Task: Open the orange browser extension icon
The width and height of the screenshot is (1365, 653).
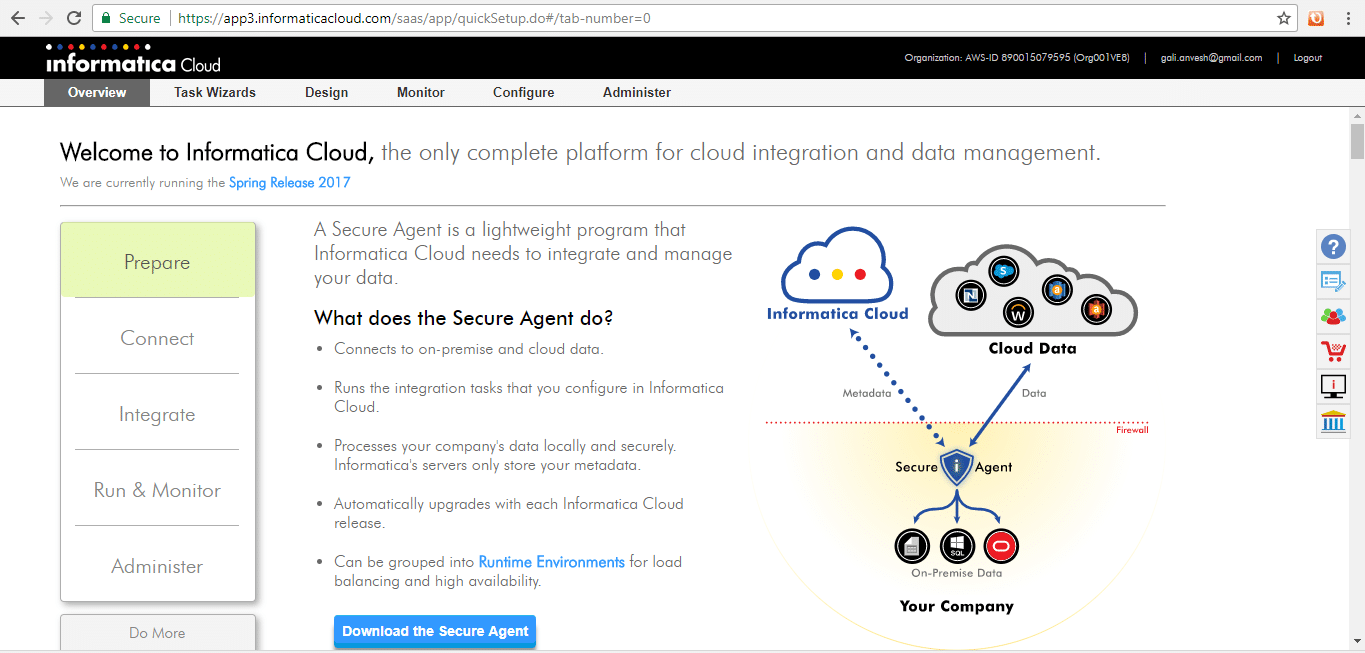Action: pyautogui.click(x=1316, y=18)
